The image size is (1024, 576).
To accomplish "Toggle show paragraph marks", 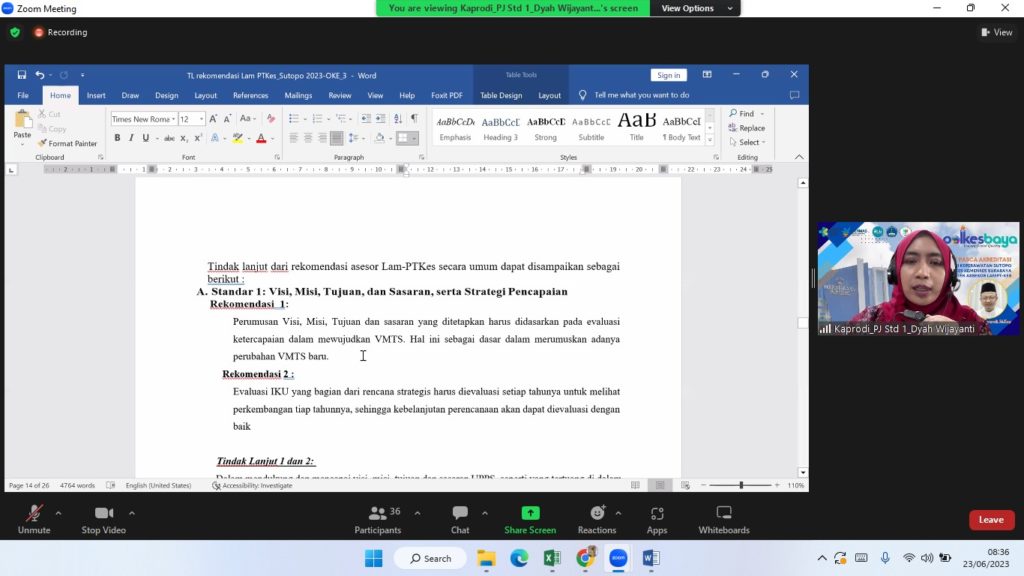I will 414,118.
